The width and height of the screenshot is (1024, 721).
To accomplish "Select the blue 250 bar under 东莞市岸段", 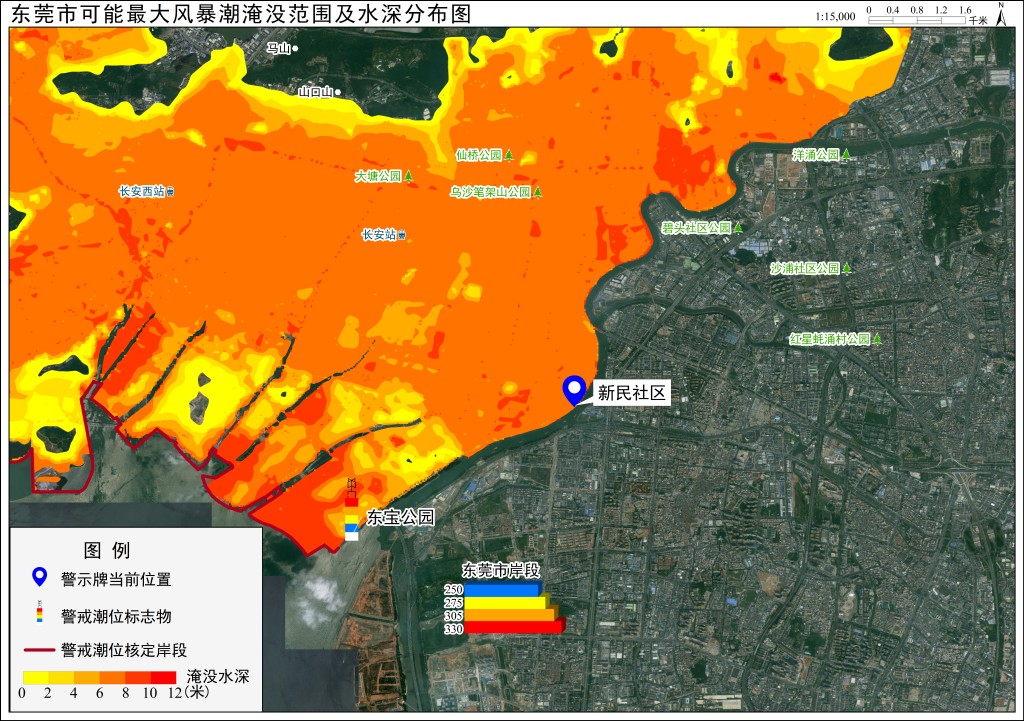I will pyautogui.click(x=502, y=590).
